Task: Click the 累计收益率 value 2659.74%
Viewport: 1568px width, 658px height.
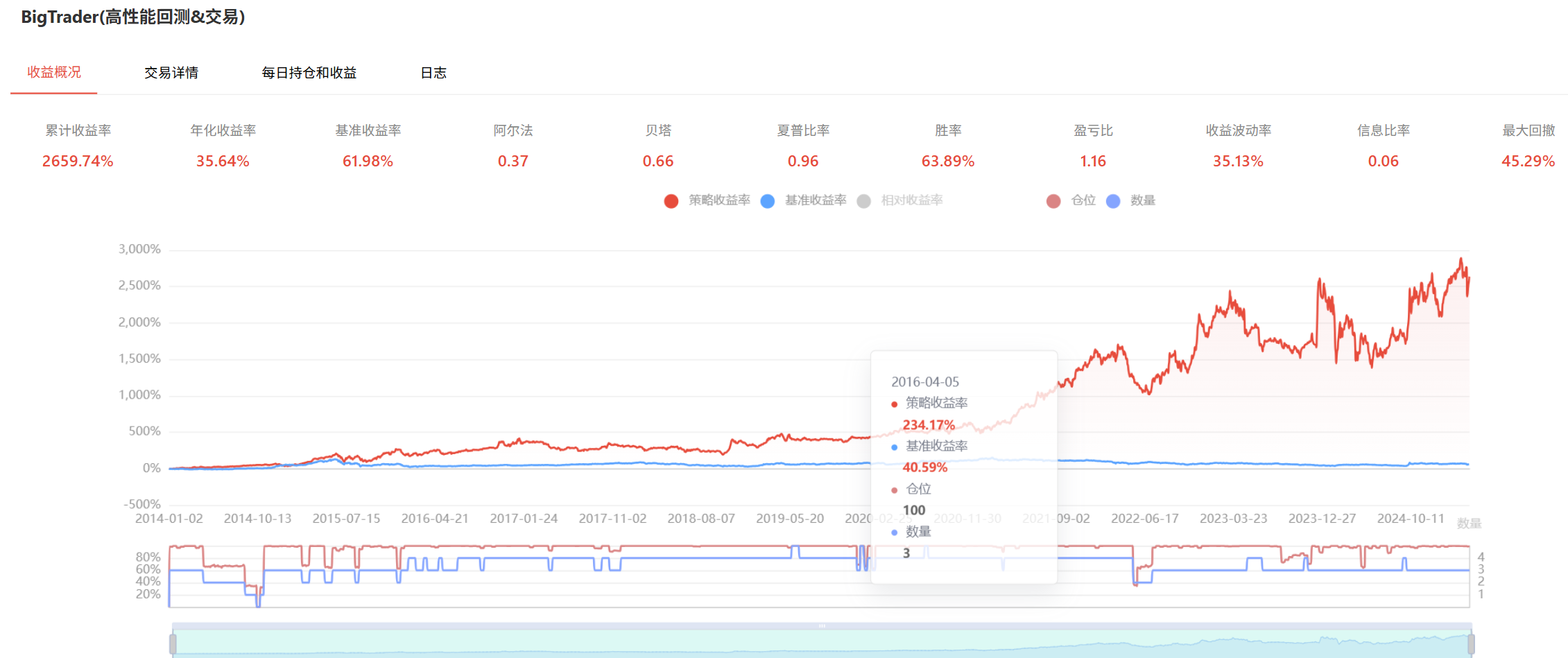Action: pos(78,162)
